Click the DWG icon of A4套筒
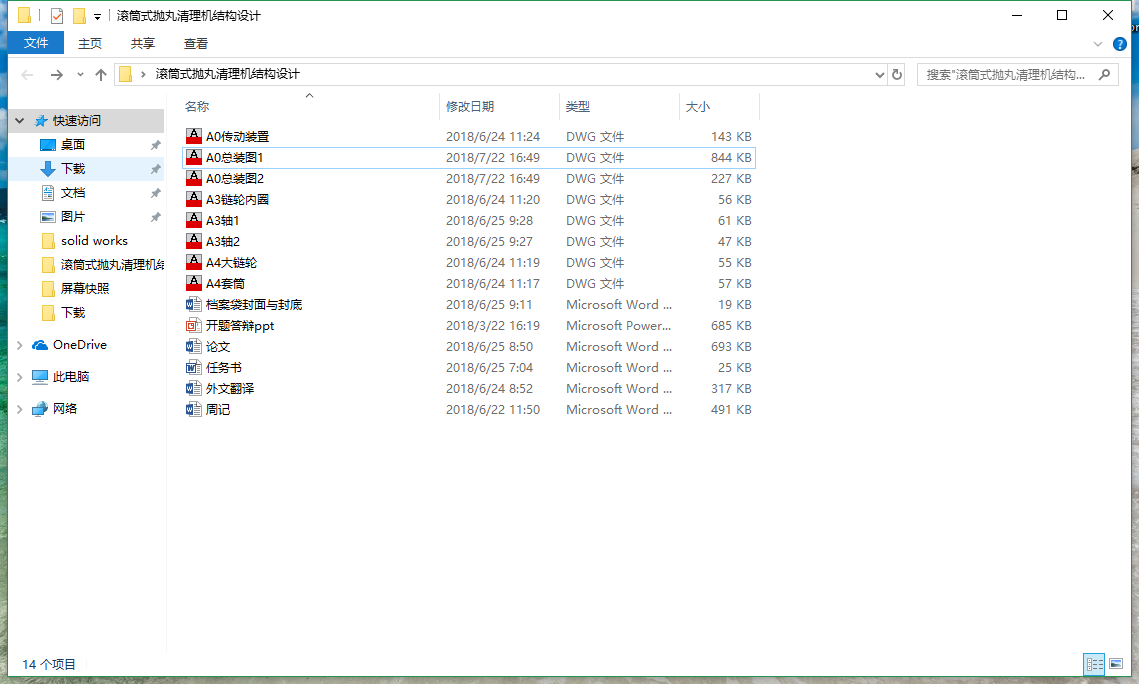This screenshot has width=1139, height=684. point(193,283)
